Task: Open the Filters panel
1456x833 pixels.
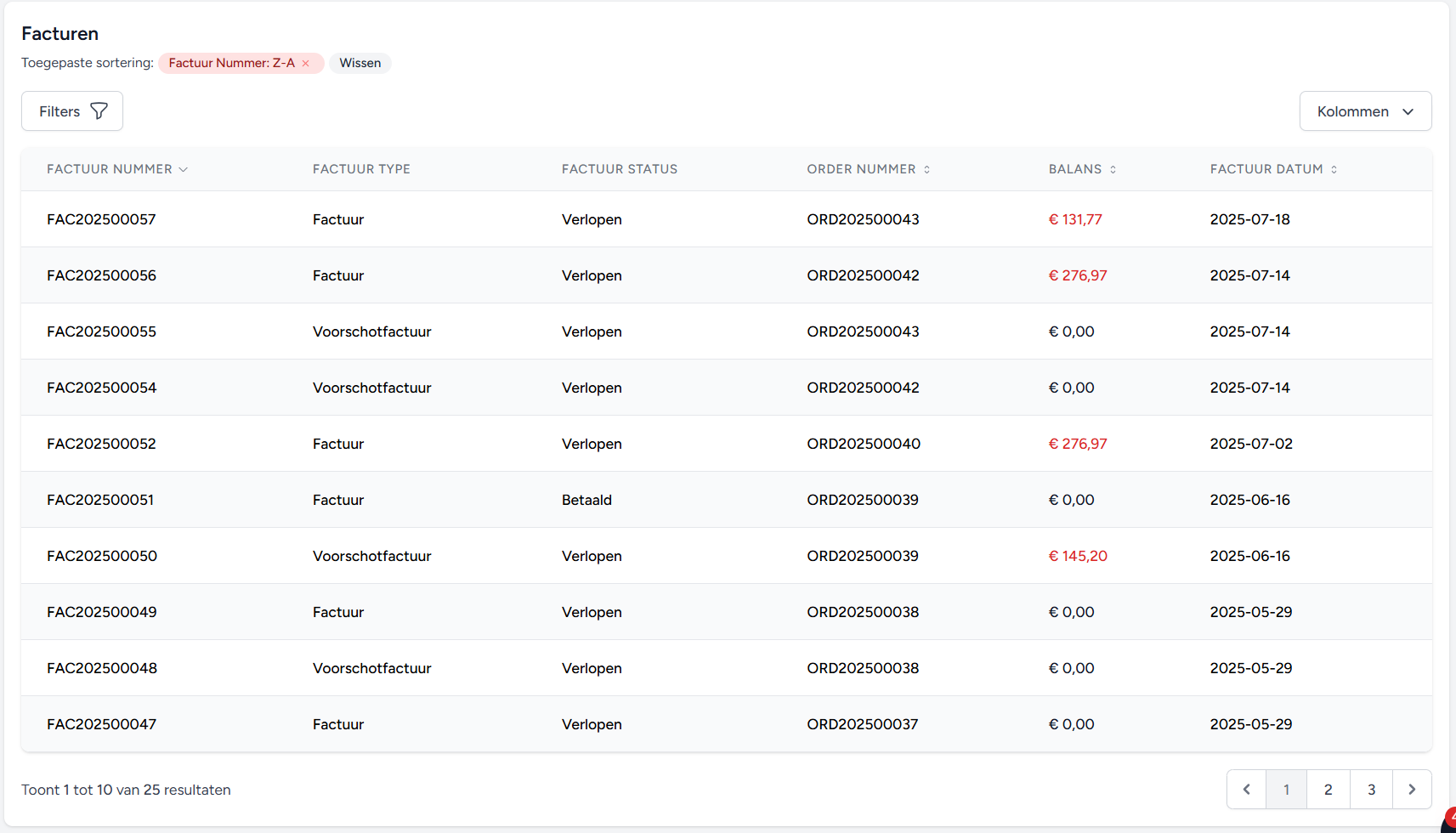Action: [72, 111]
